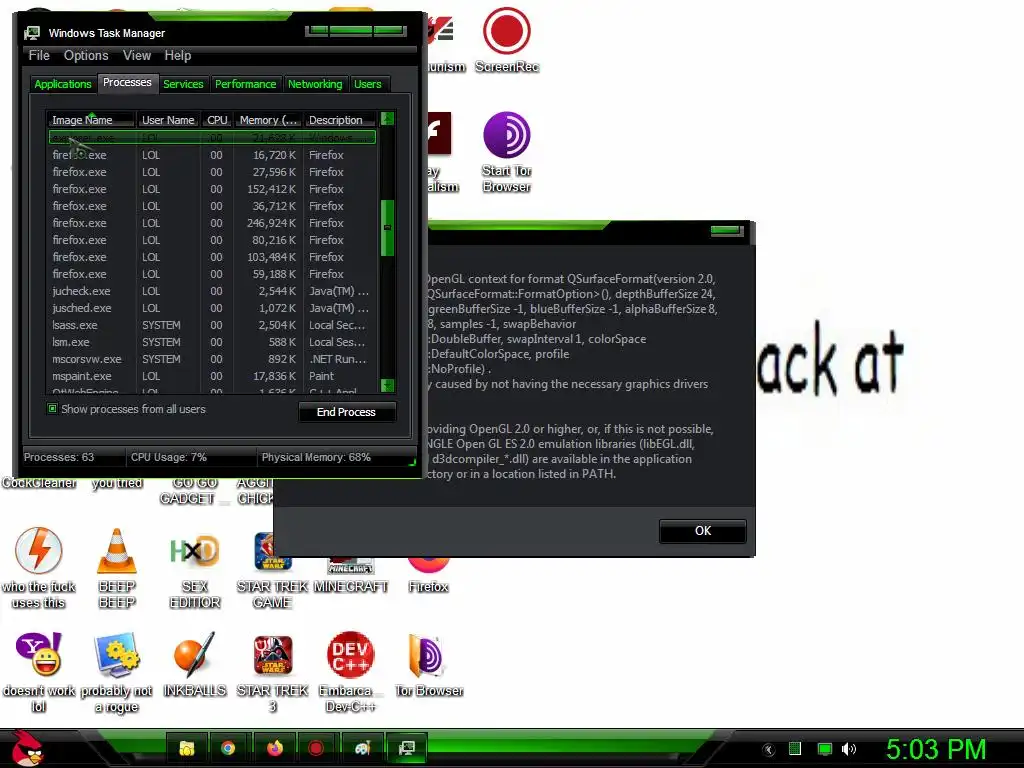Open Paint from the taskbar
This screenshot has width=1024, height=768.
pos(363,748)
